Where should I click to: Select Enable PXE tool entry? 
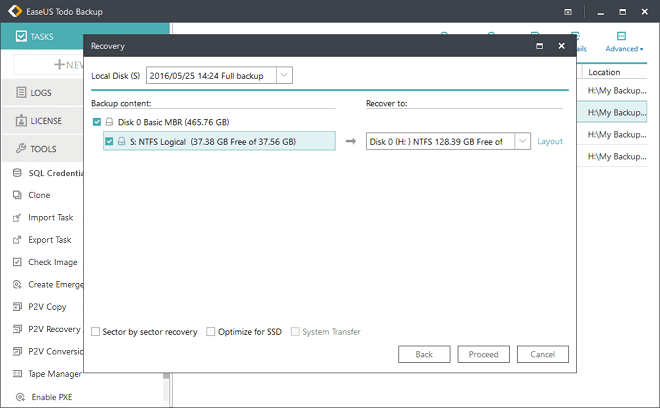click(52, 397)
